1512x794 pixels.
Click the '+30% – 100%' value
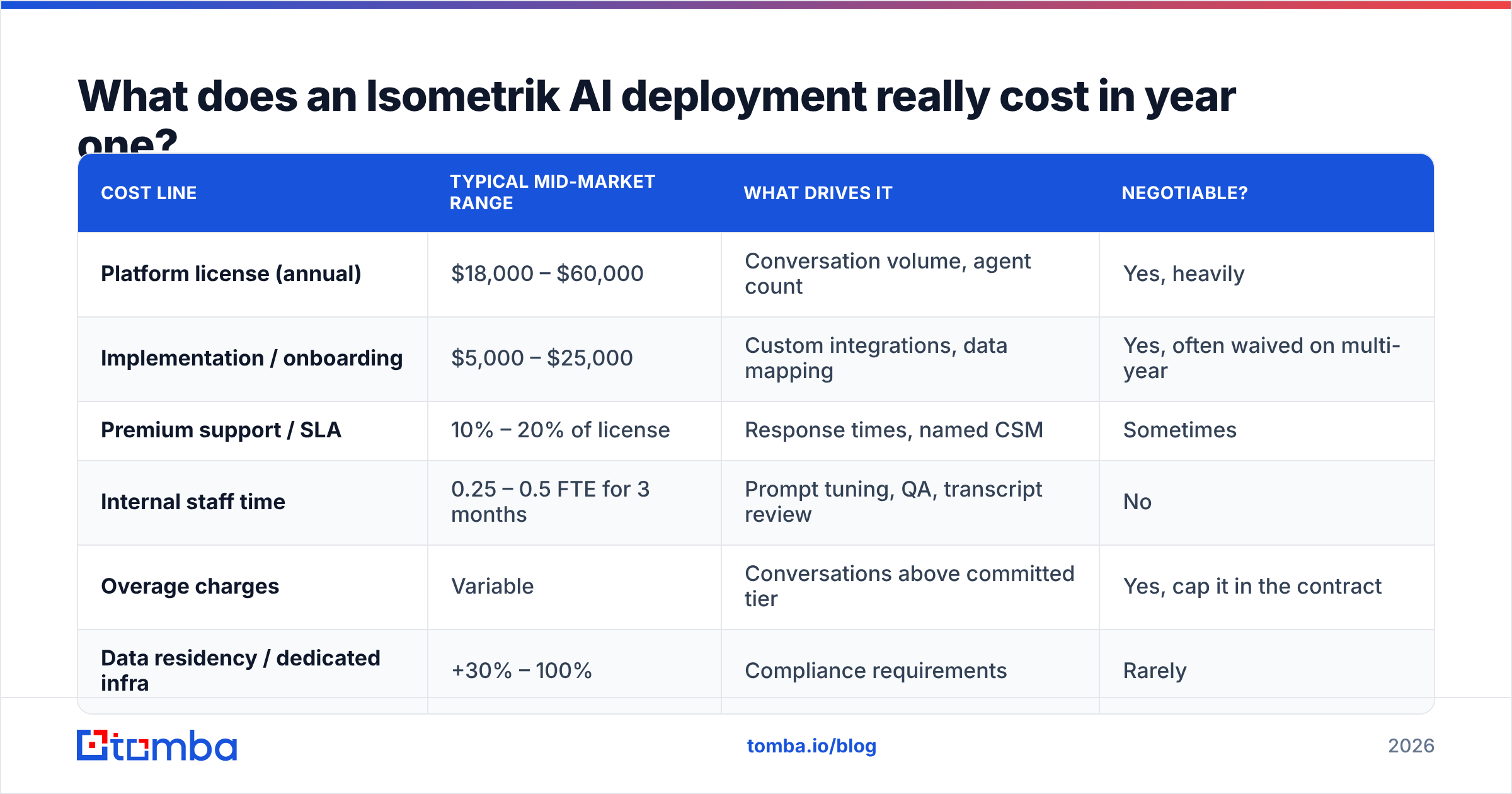point(522,670)
